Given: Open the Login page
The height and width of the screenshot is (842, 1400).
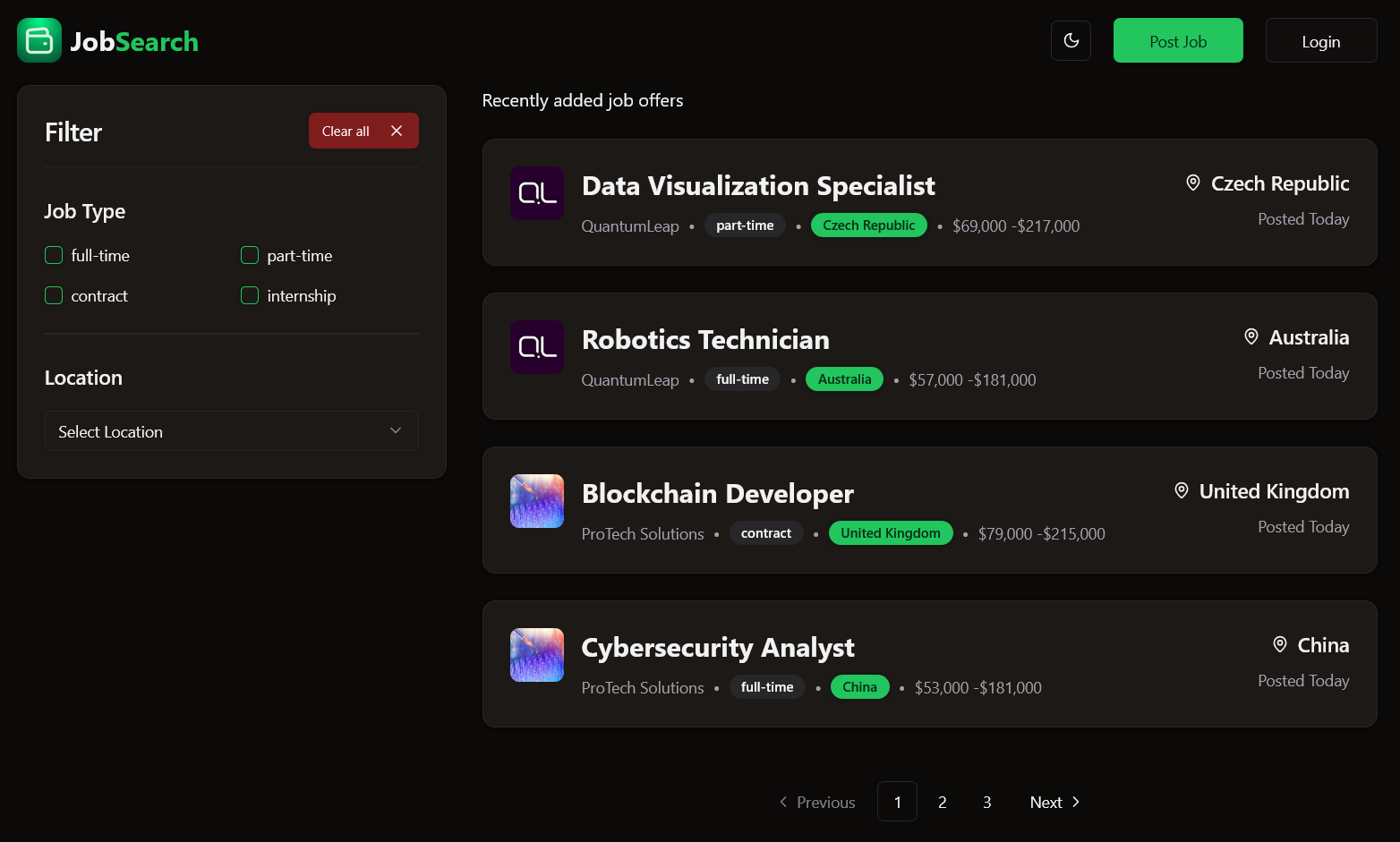Looking at the screenshot, I should pyautogui.click(x=1321, y=40).
